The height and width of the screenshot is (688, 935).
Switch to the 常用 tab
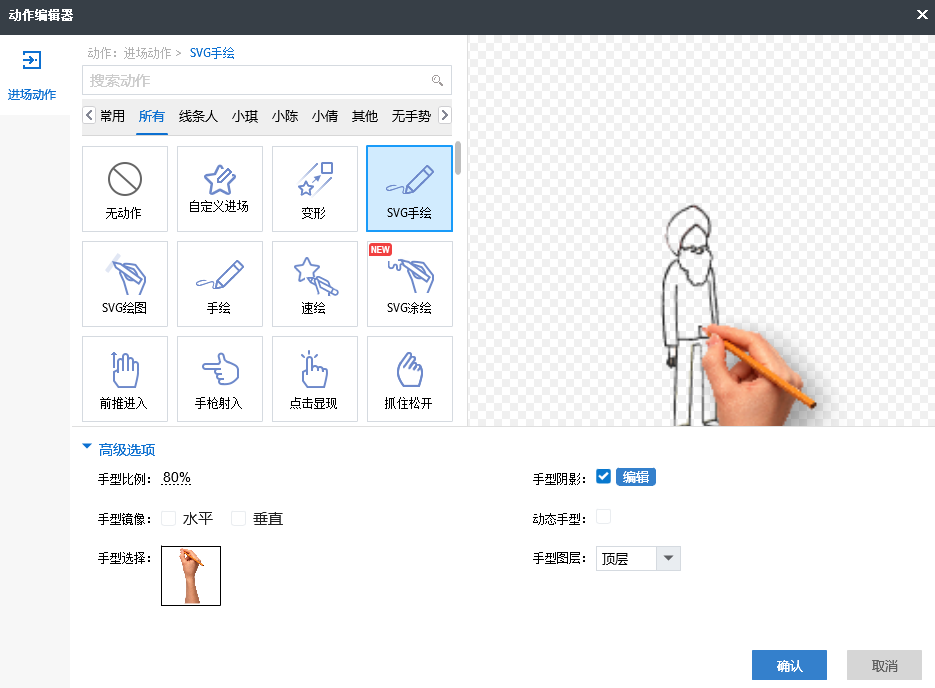[113, 116]
